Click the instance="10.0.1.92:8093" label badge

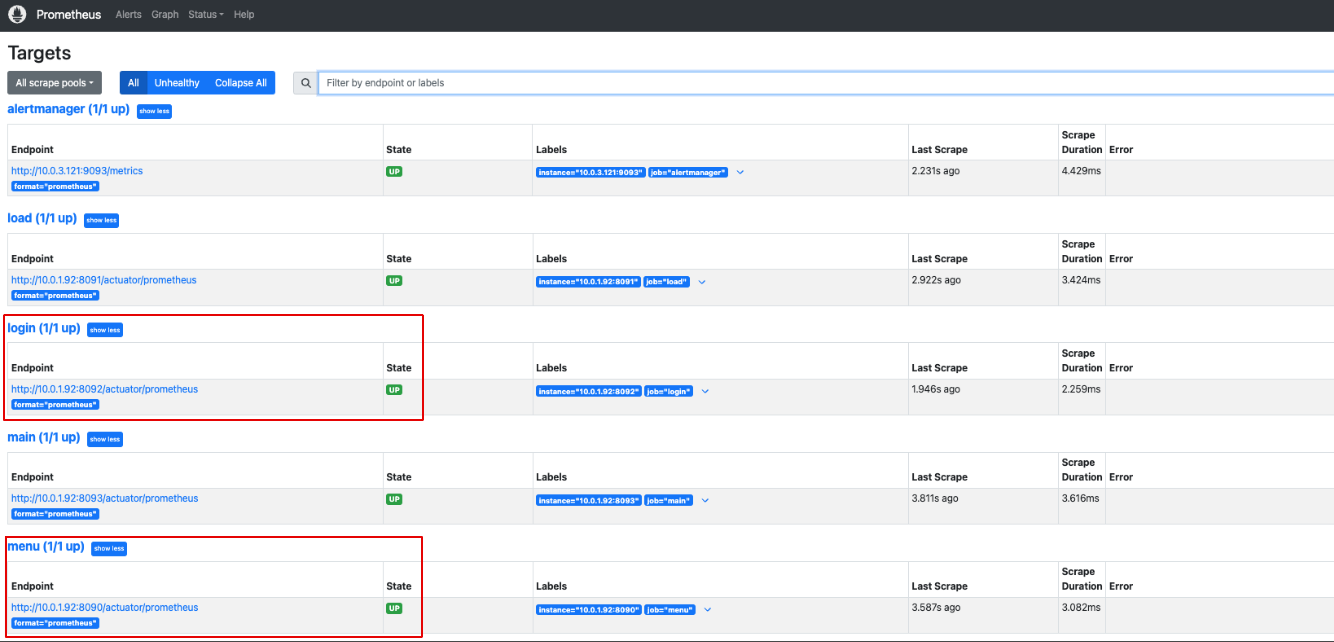(x=588, y=500)
